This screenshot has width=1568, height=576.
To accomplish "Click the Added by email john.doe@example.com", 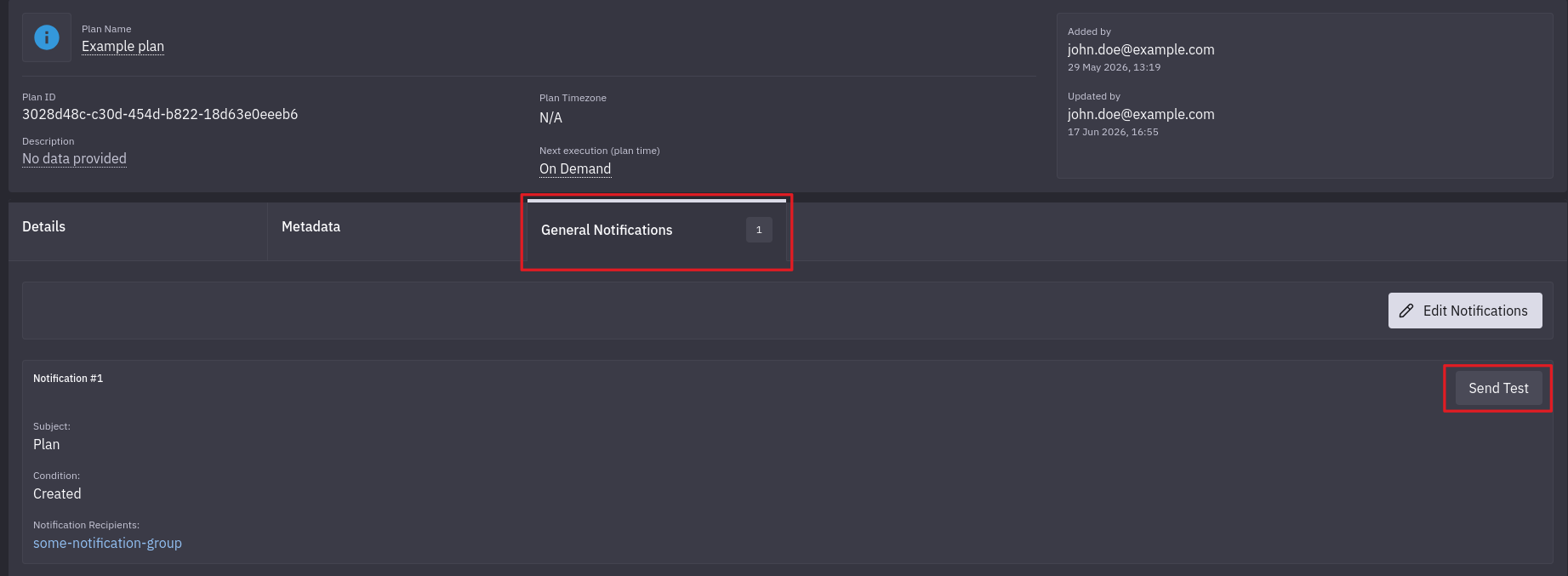I will tap(1141, 49).
